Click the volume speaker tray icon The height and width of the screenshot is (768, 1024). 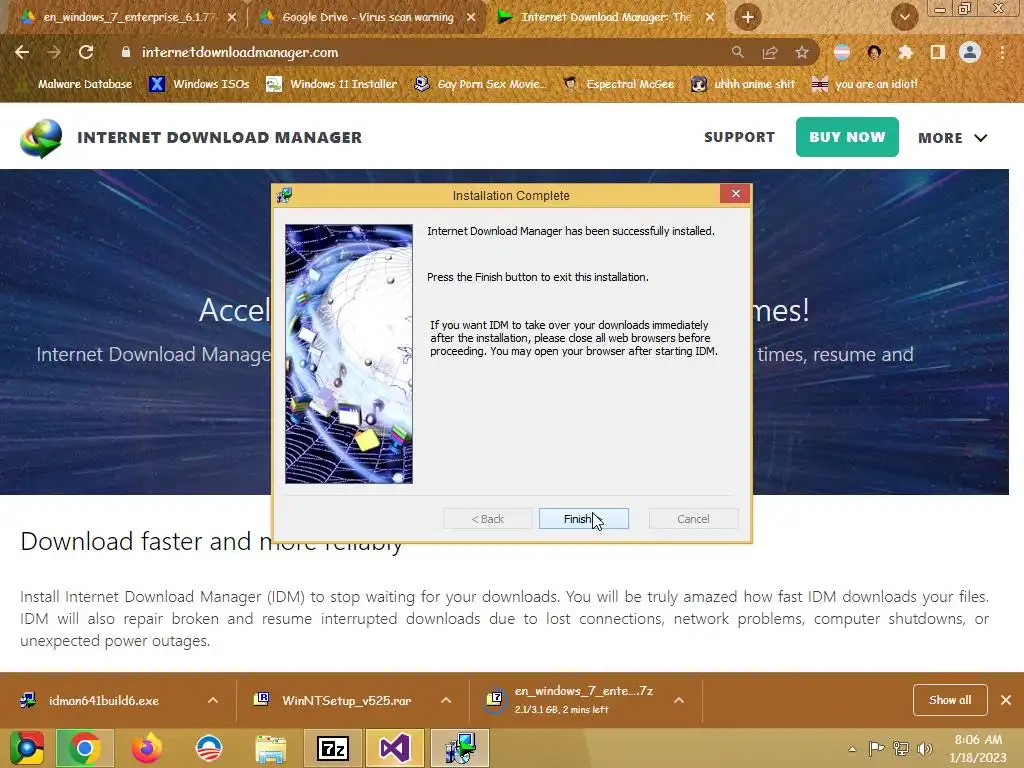point(924,748)
